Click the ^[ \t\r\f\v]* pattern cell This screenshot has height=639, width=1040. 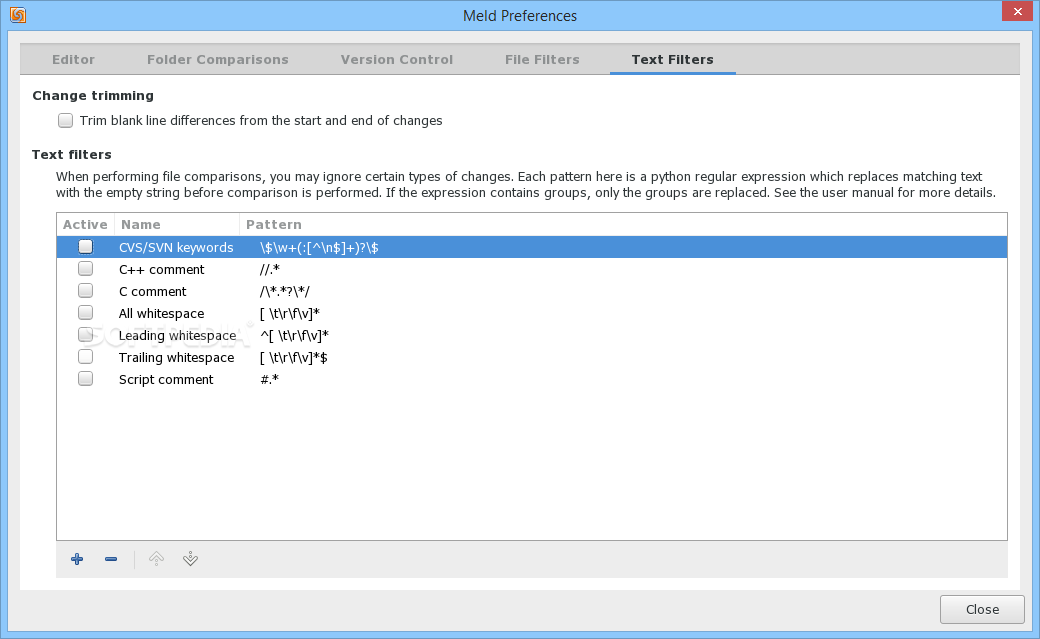pos(294,335)
